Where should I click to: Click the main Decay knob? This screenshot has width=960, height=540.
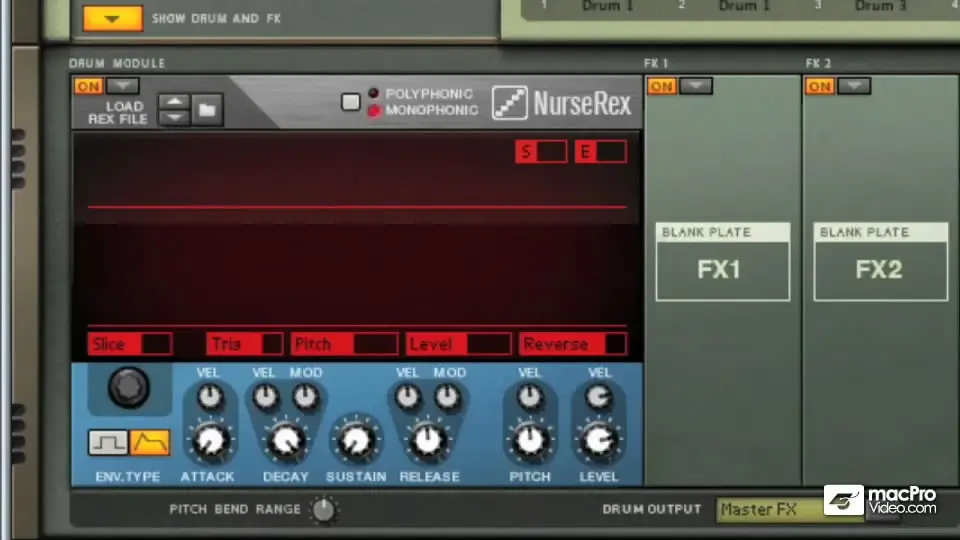285,441
